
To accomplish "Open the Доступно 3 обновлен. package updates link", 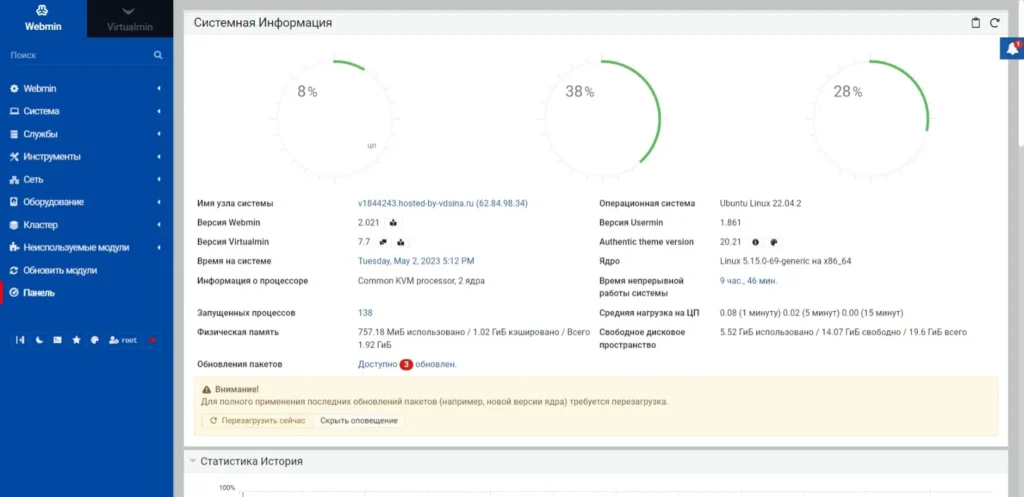I will [408, 364].
